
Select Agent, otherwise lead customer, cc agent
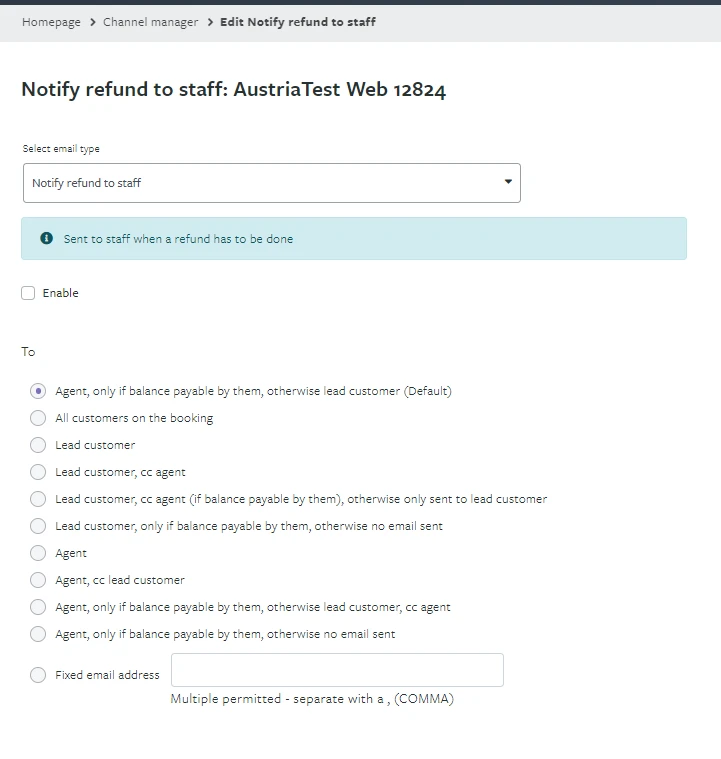coord(38,607)
